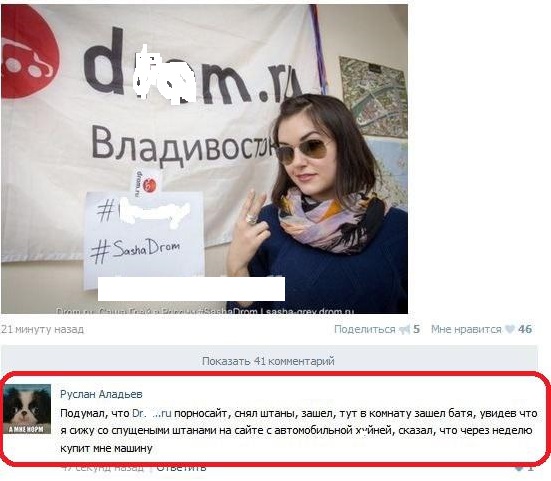This screenshot has width=551, height=481.
Task: Open the profile link "Руслан Аладьев"
Action: point(101,394)
